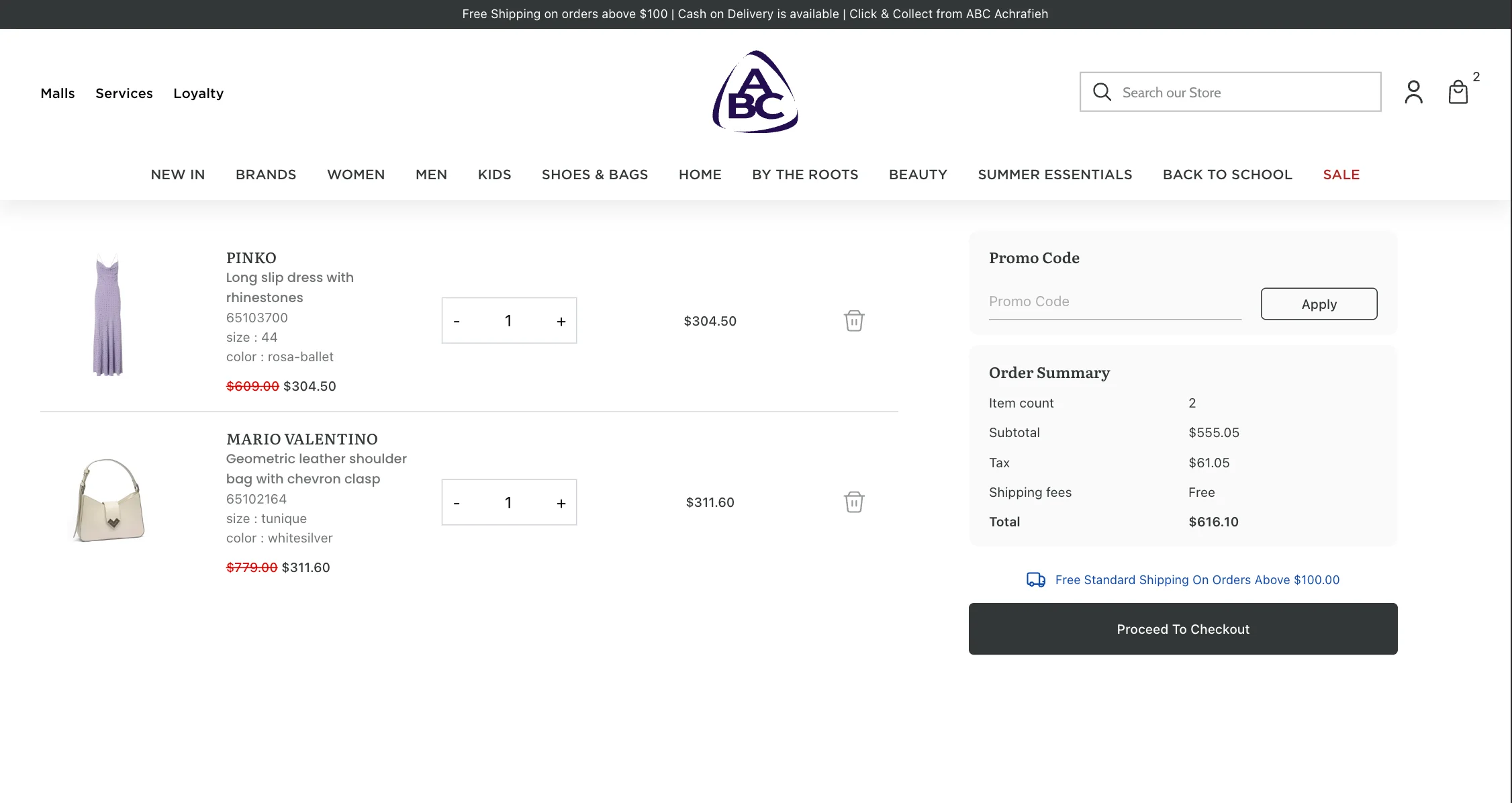Click product code 65103700
Image resolution: width=1512 pixels, height=803 pixels.
tap(257, 318)
